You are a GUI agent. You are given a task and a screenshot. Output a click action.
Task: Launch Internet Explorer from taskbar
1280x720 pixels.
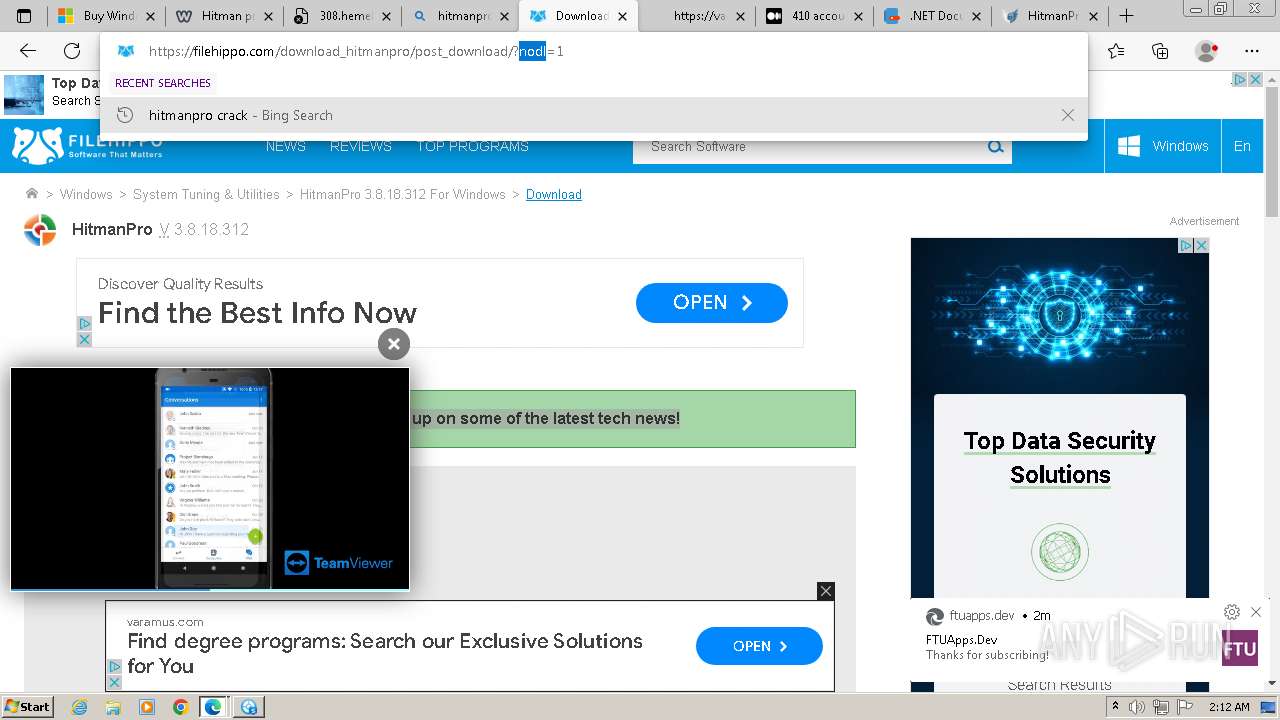(x=80, y=707)
